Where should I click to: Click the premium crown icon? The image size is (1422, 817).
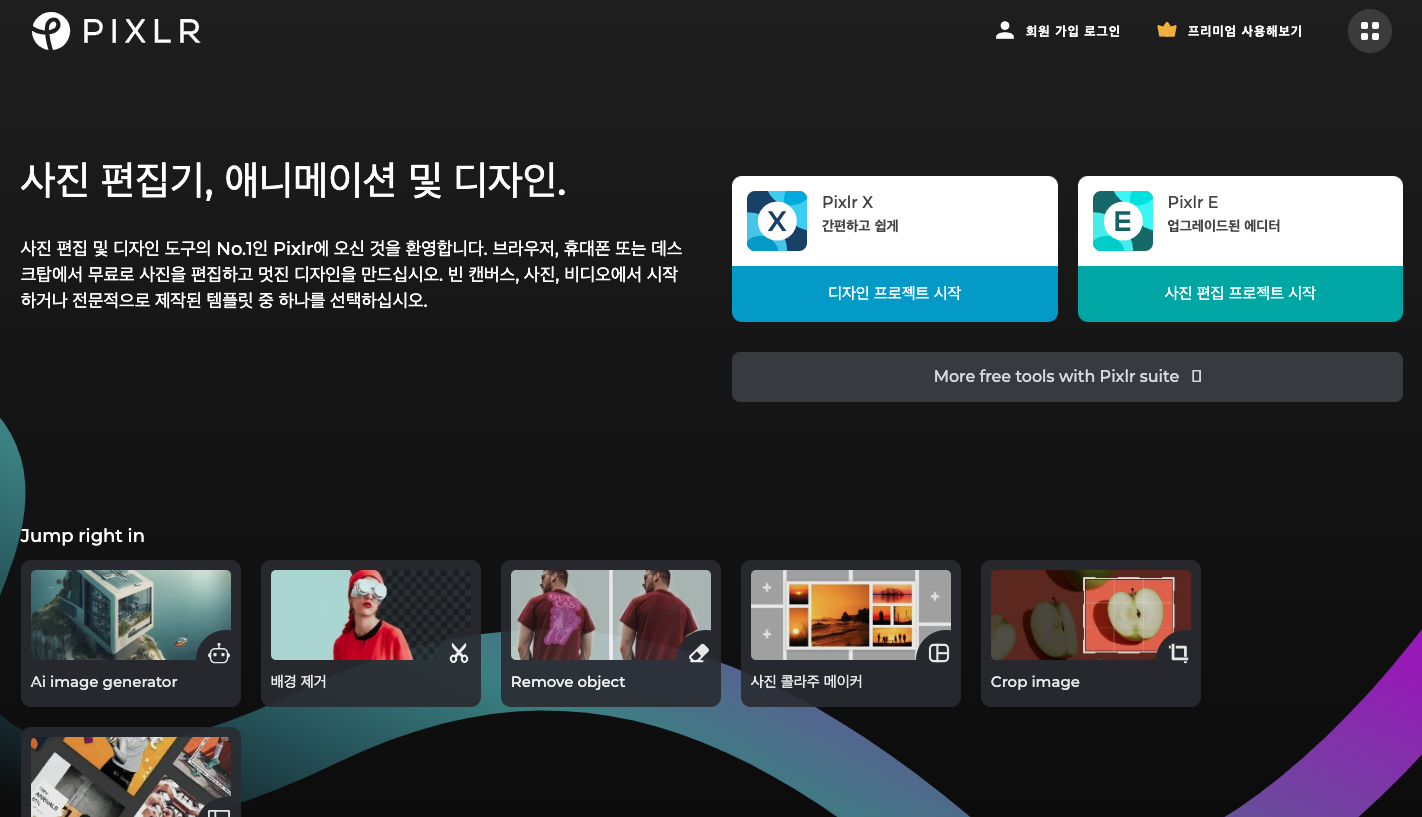pos(1167,30)
